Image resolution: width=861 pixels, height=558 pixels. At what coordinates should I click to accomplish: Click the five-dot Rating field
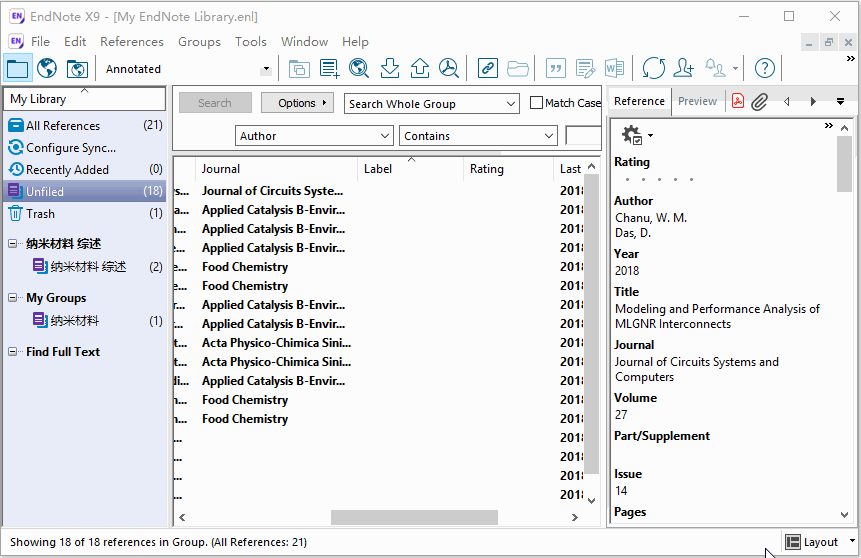click(659, 179)
